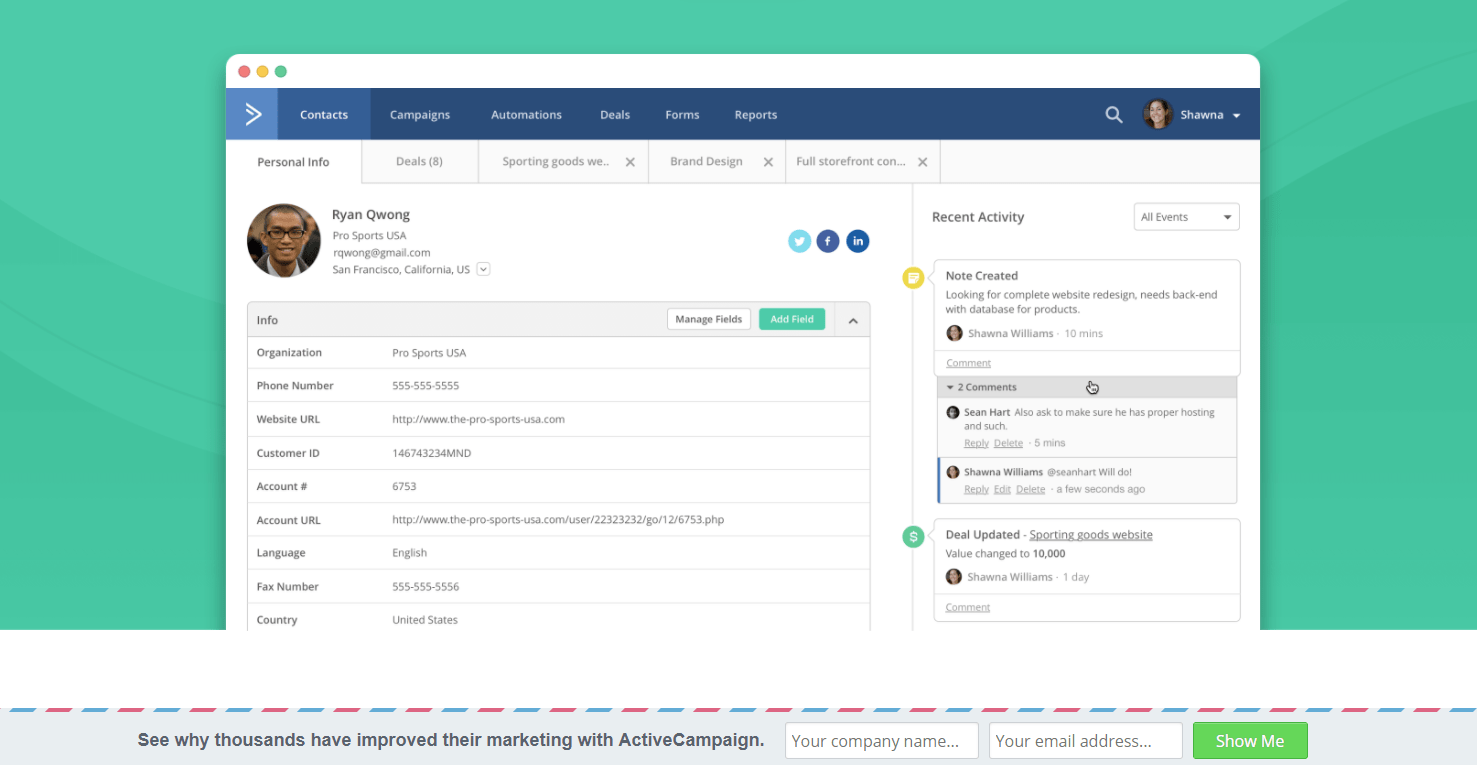Click the yellow Note Created timeline icon
Viewport: 1477px width, 765px height.
(x=913, y=278)
